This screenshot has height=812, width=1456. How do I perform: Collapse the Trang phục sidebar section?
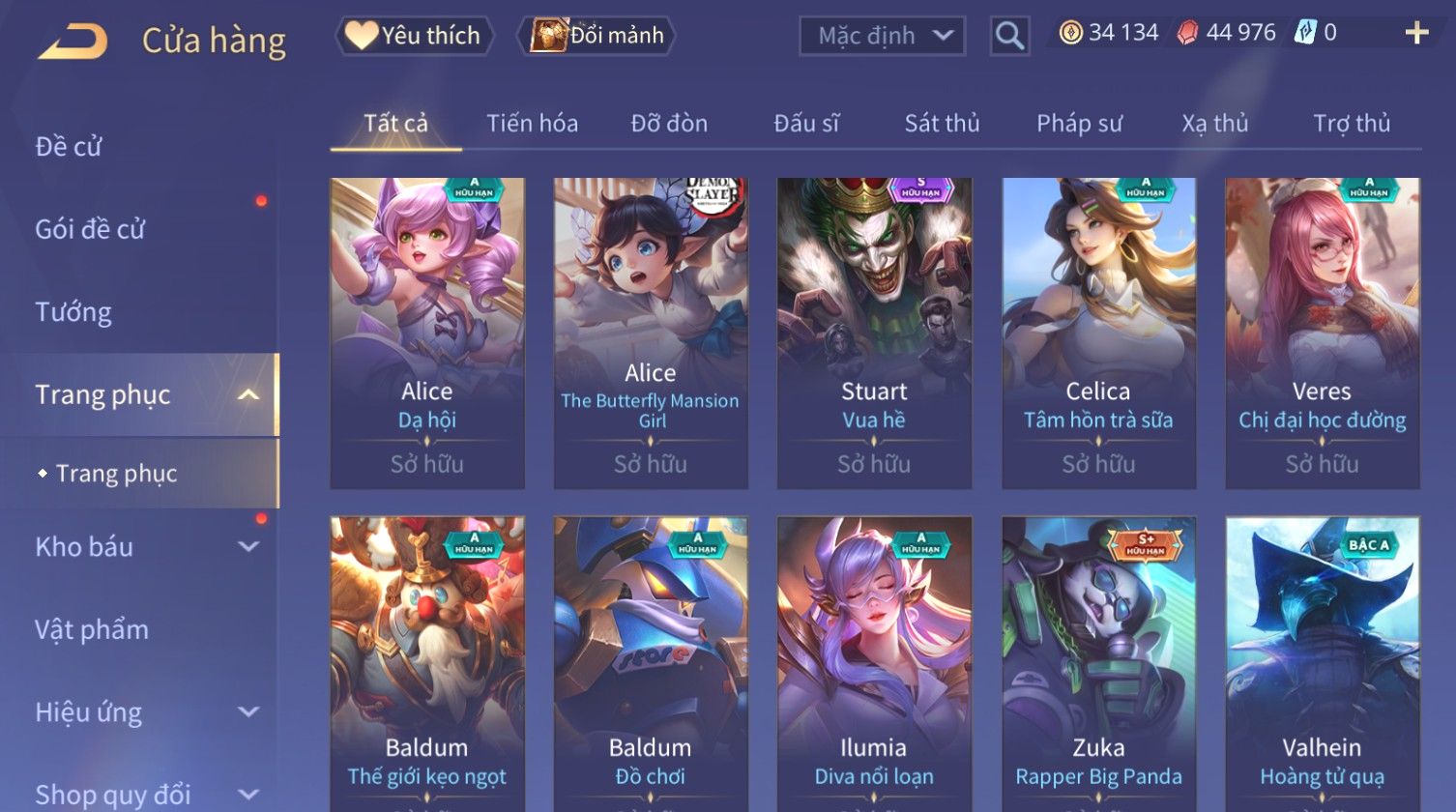pos(248,394)
